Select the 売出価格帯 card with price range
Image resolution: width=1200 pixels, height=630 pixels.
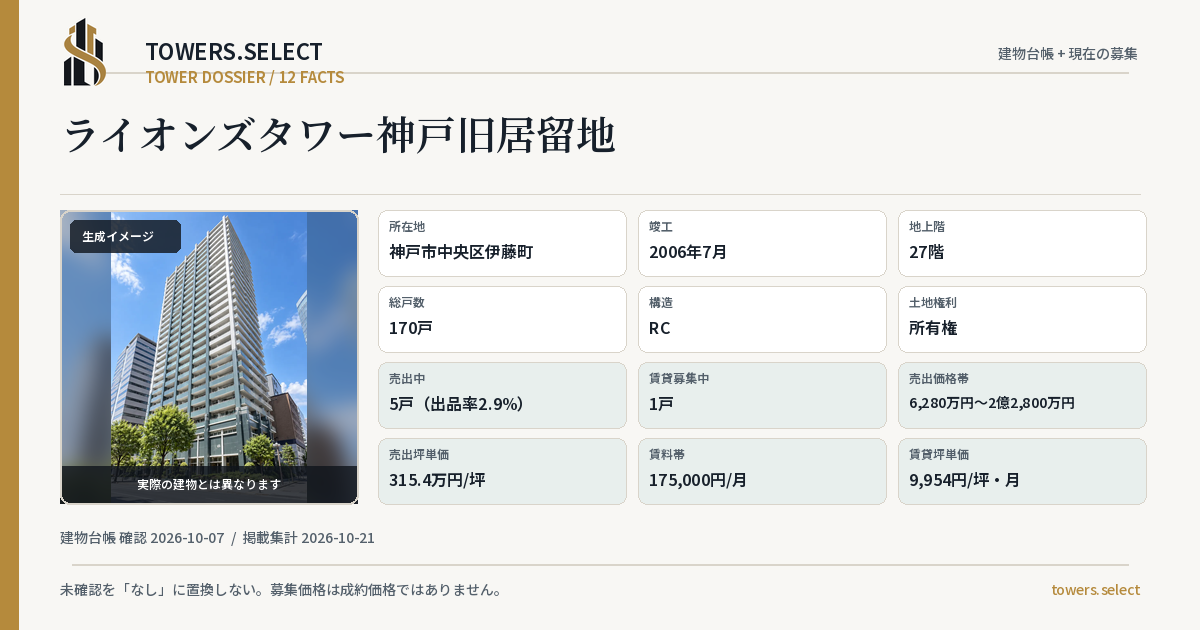1022,395
